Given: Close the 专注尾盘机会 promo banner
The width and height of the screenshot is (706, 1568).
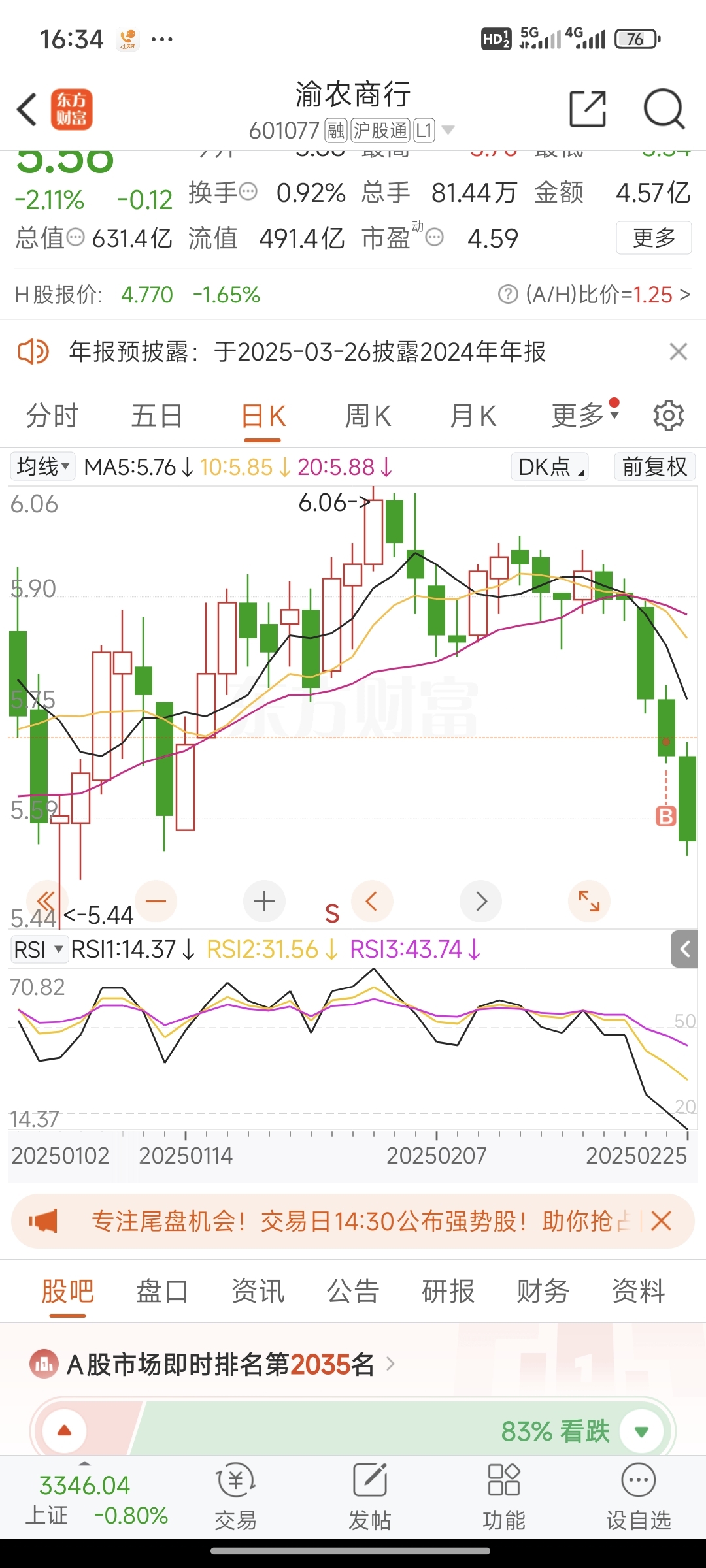Looking at the screenshot, I should 662,1220.
